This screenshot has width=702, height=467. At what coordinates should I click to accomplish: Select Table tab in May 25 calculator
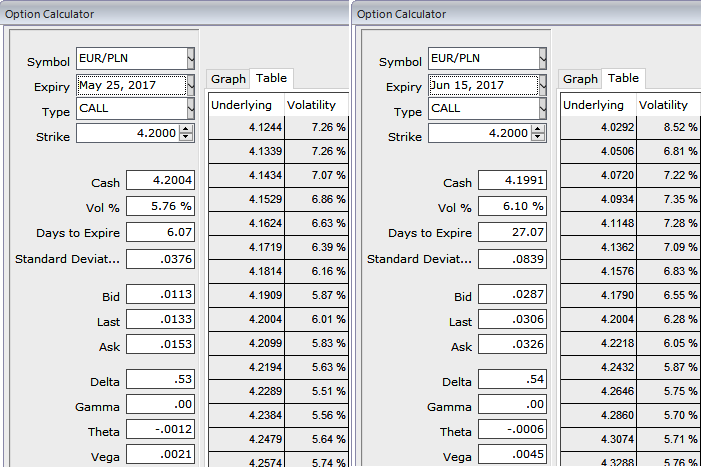tap(271, 78)
